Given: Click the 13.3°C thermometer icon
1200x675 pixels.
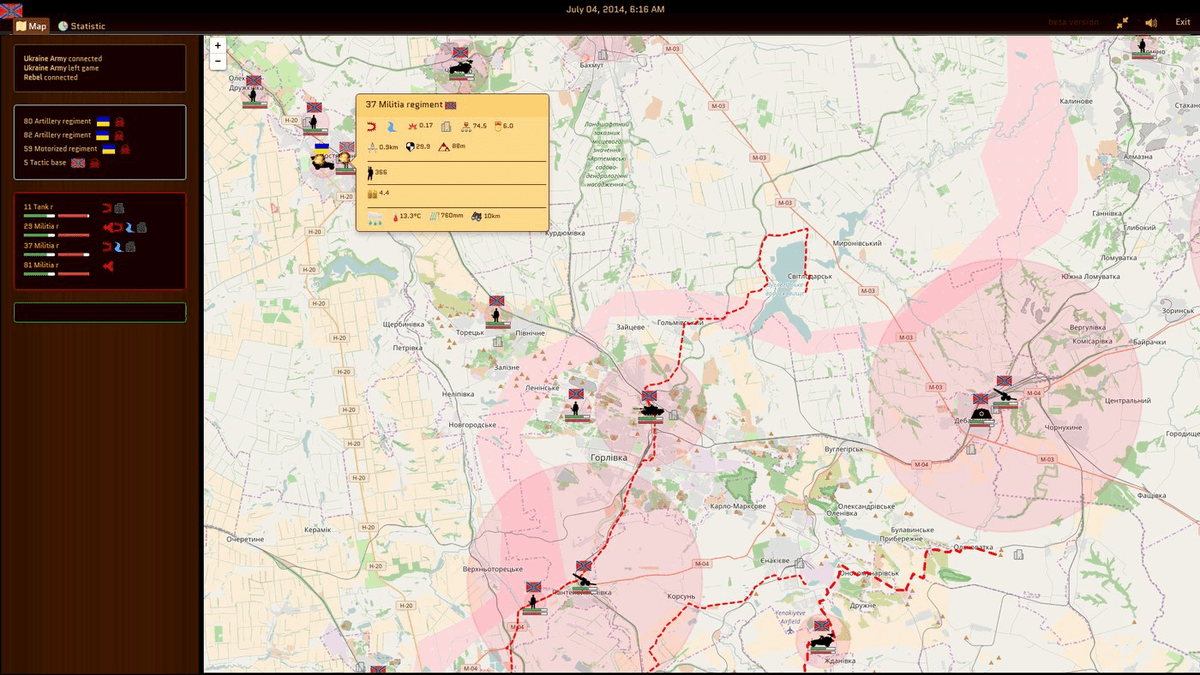Looking at the screenshot, I should point(394,217).
